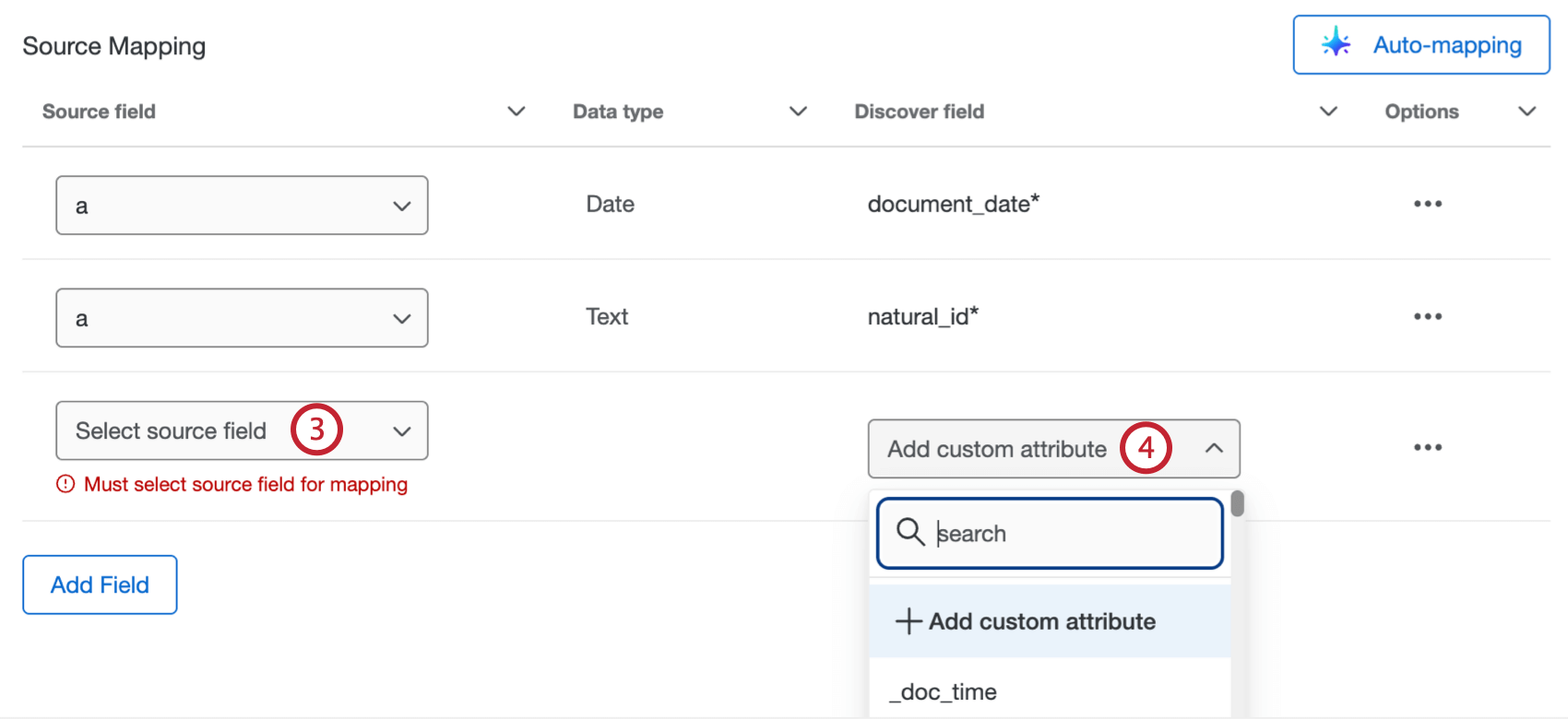Click the Auto-mapping button

1420,44
